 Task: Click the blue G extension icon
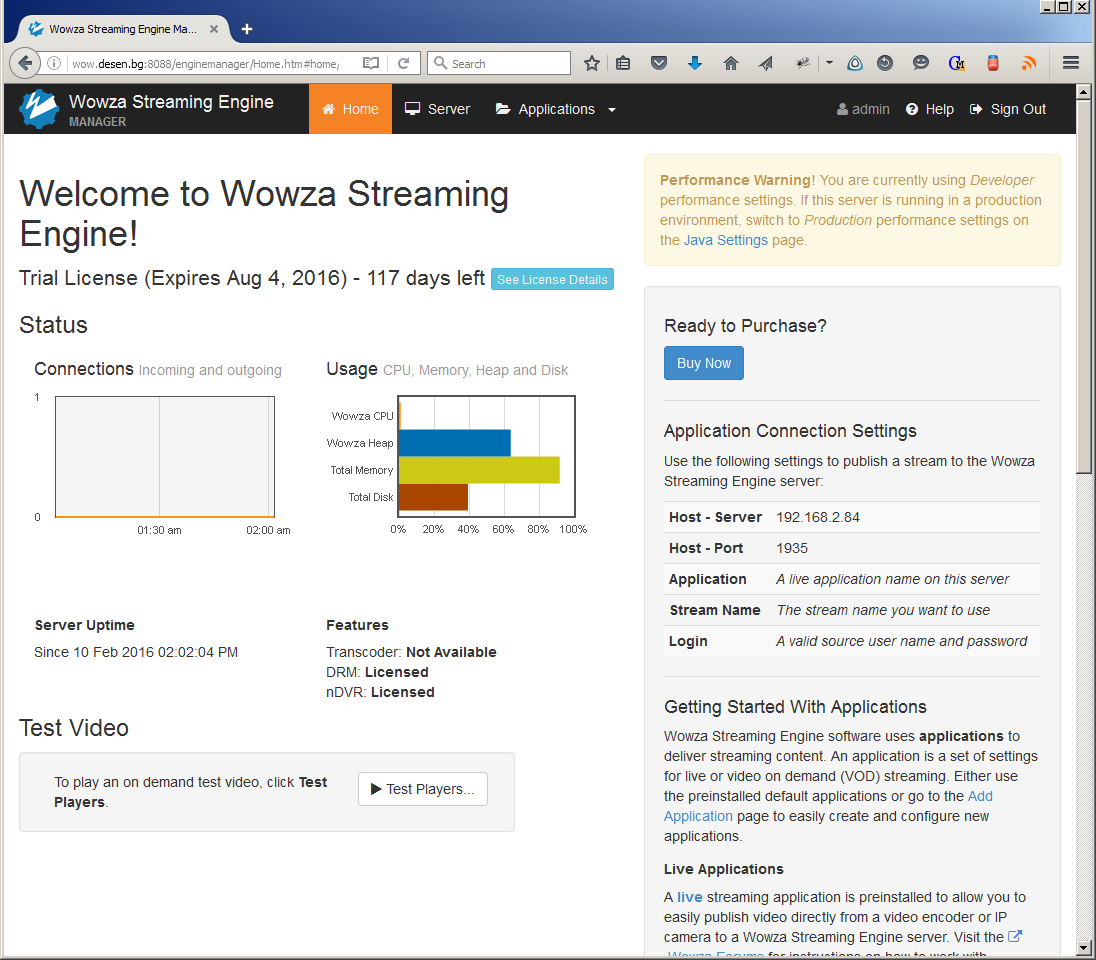click(956, 63)
